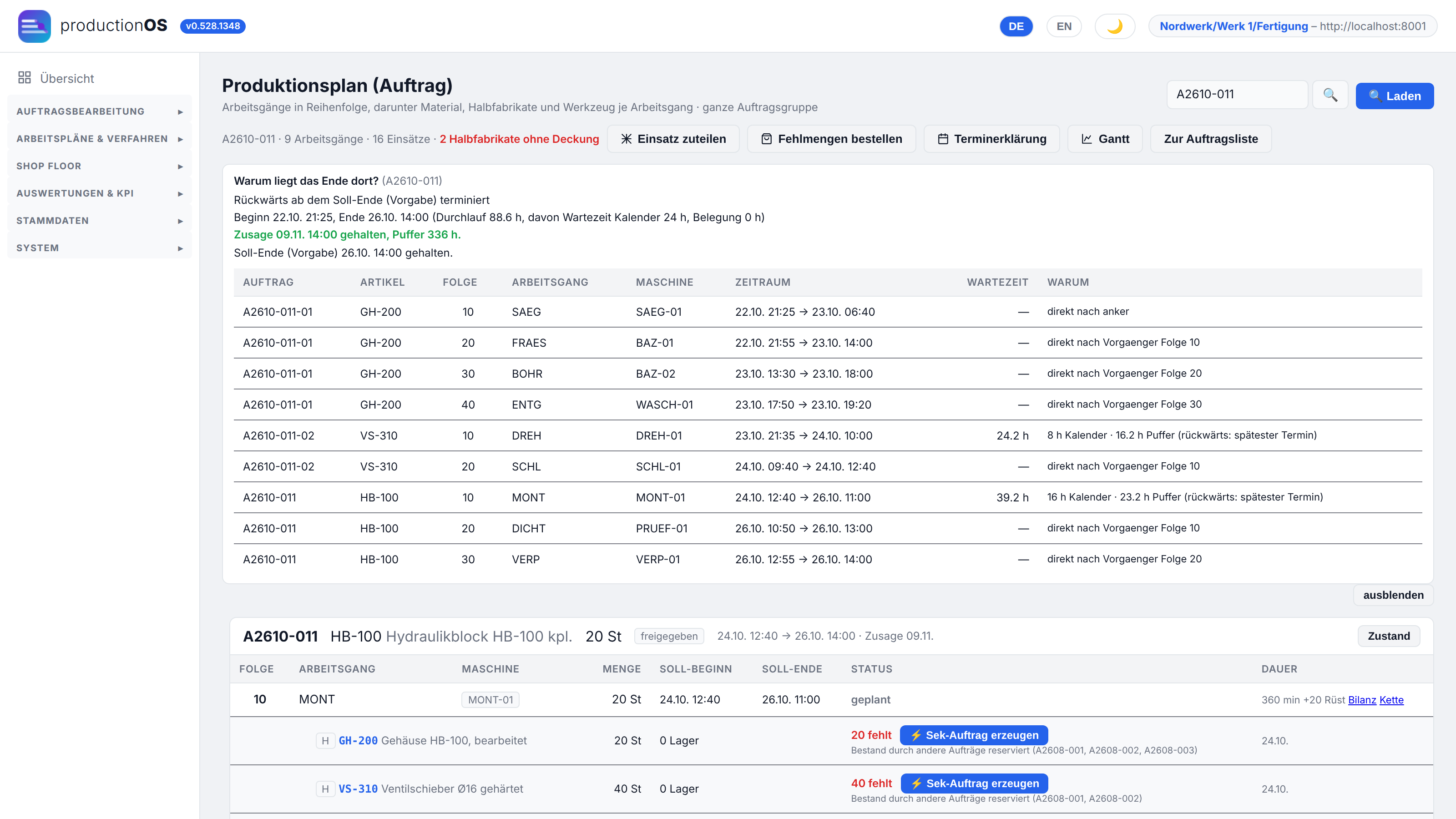Expand the SYSTEM section
The width and height of the screenshot is (1456, 819).
pos(100,248)
